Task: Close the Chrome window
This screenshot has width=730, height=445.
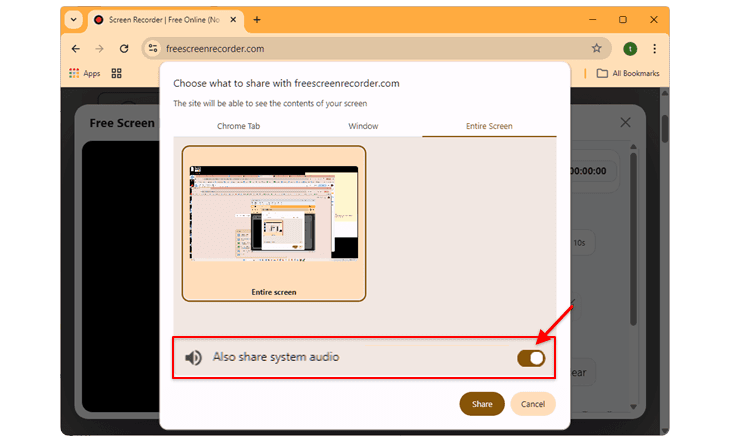Action: point(654,20)
